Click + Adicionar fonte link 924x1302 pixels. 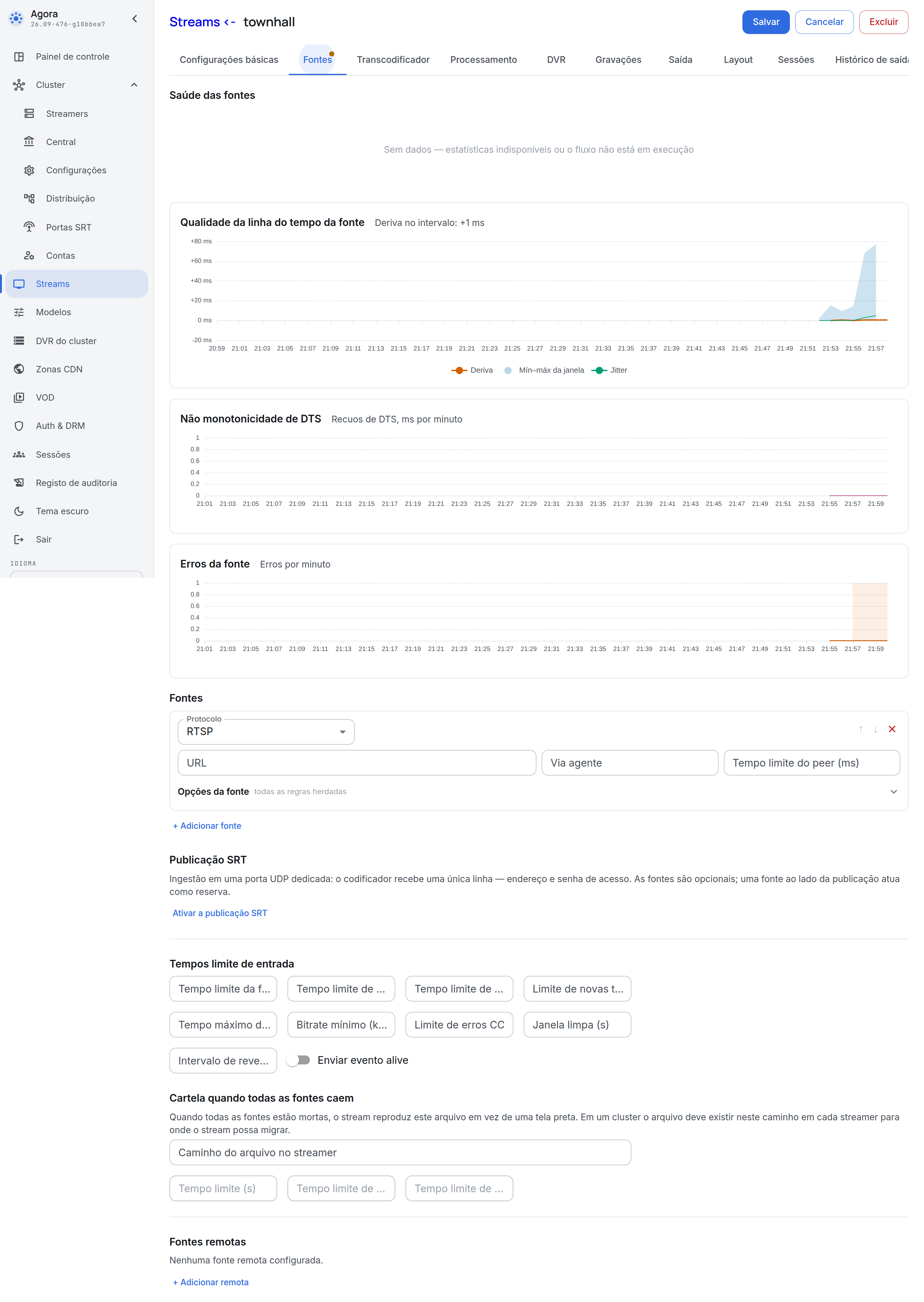(x=207, y=826)
